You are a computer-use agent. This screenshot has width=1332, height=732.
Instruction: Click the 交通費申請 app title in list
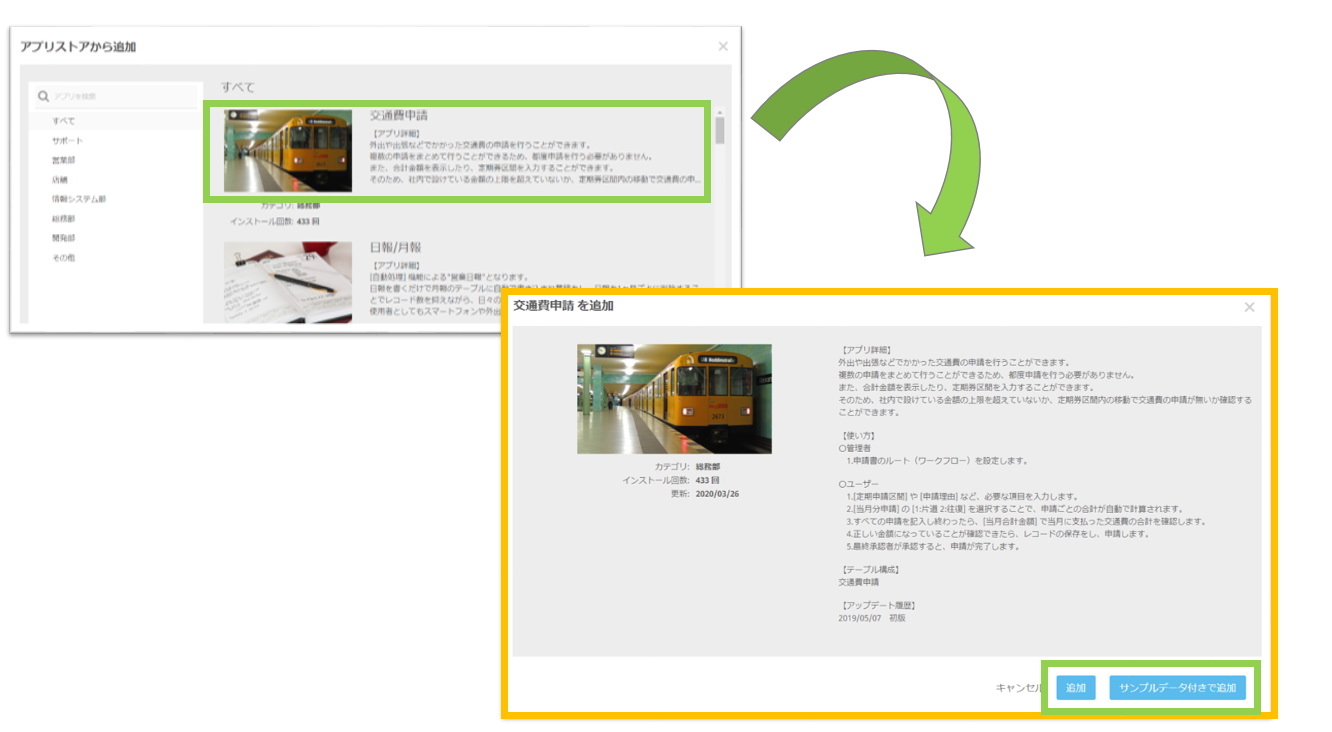point(399,116)
